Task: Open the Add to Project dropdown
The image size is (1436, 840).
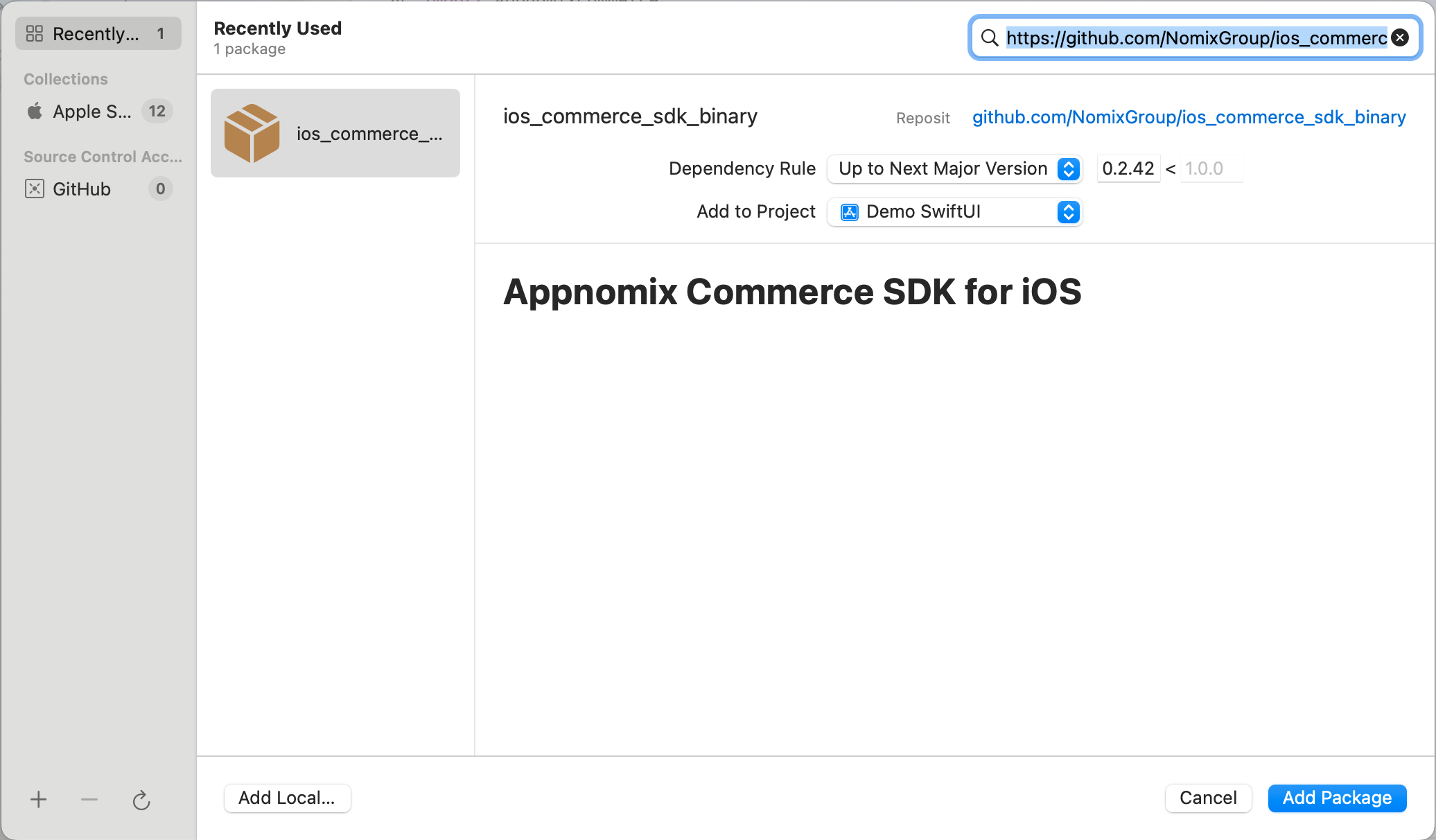Action: pyautogui.click(x=954, y=212)
